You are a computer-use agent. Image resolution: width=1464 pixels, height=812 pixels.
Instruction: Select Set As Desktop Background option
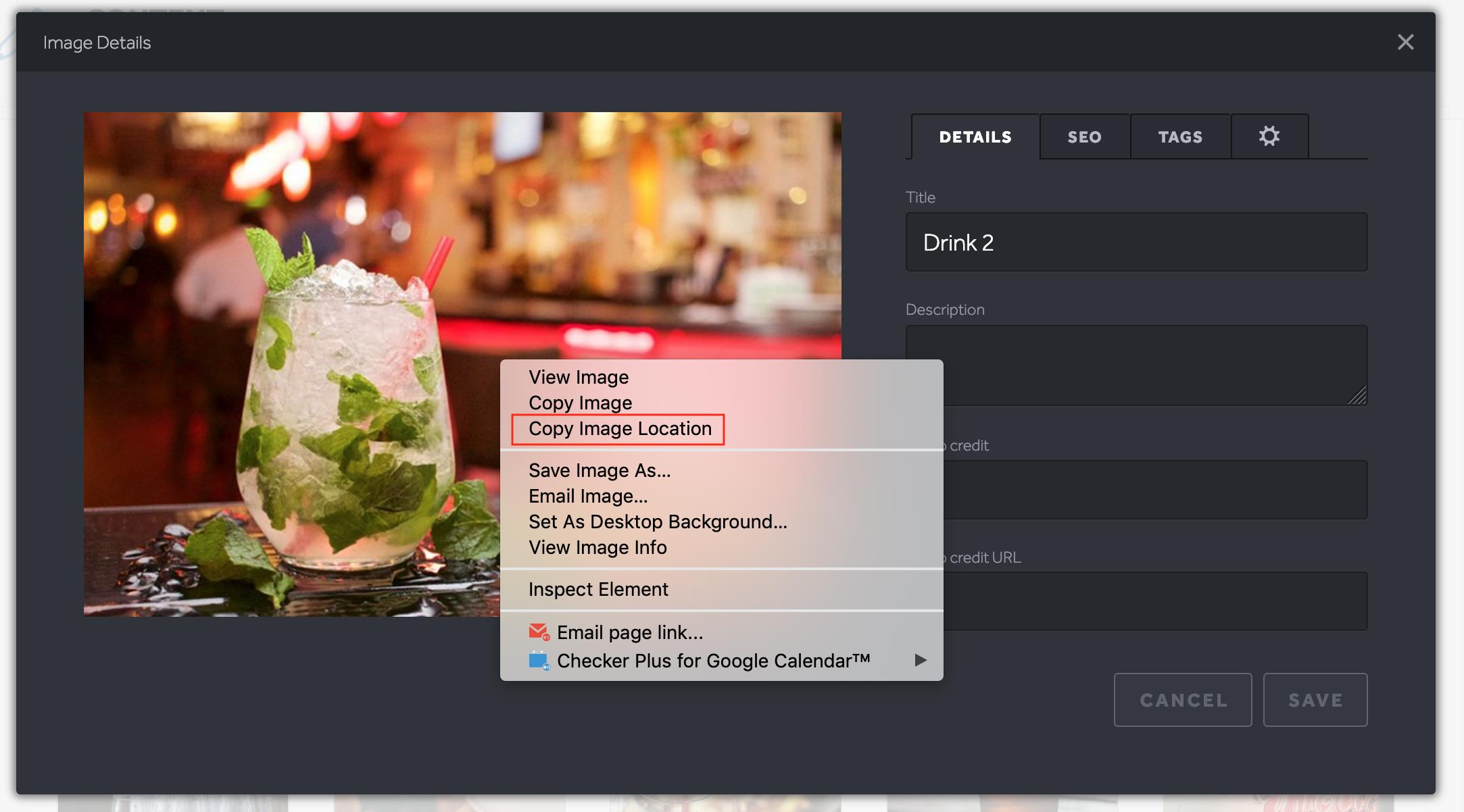658,521
